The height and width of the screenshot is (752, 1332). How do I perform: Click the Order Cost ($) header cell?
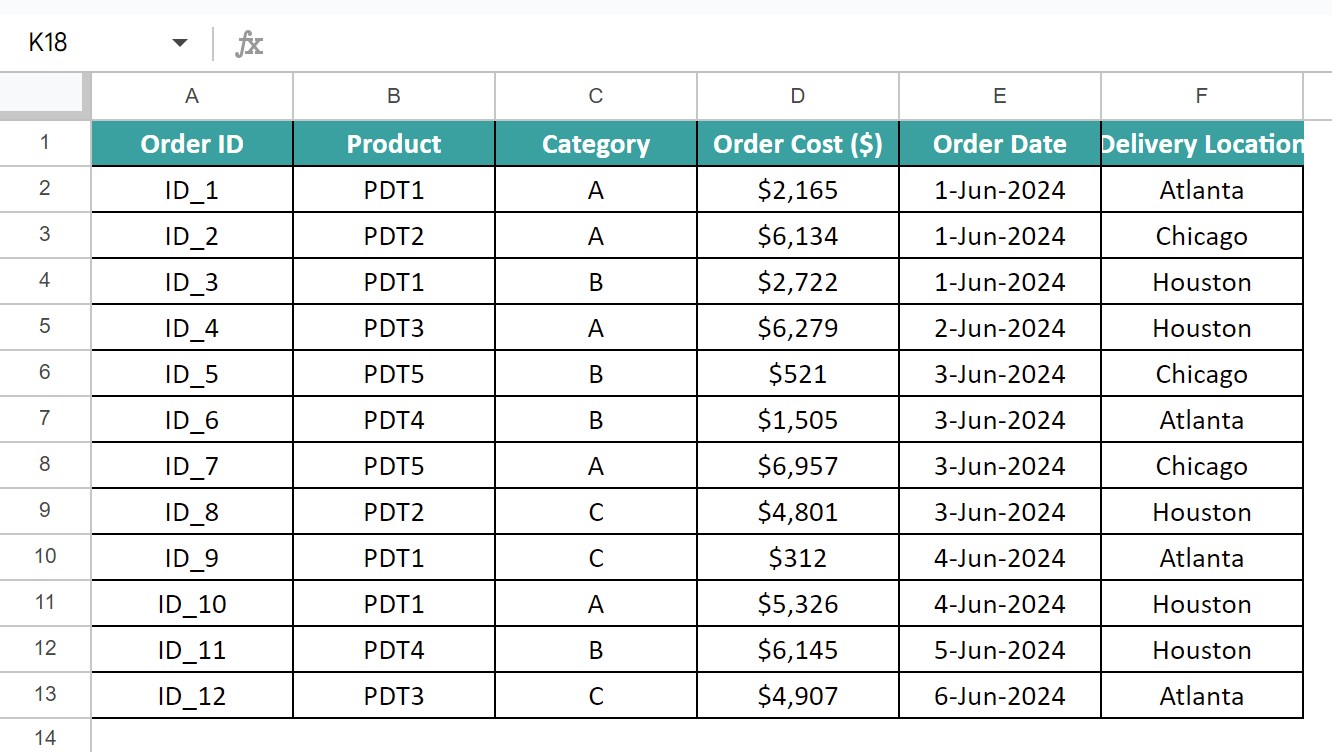click(x=797, y=144)
